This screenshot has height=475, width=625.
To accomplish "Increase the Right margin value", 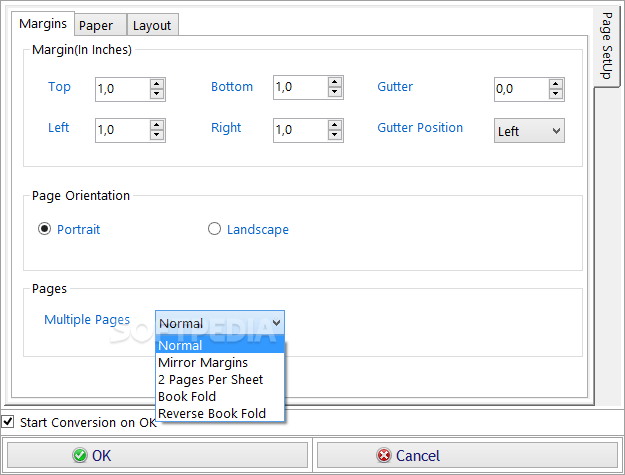I will [x=335, y=125].
